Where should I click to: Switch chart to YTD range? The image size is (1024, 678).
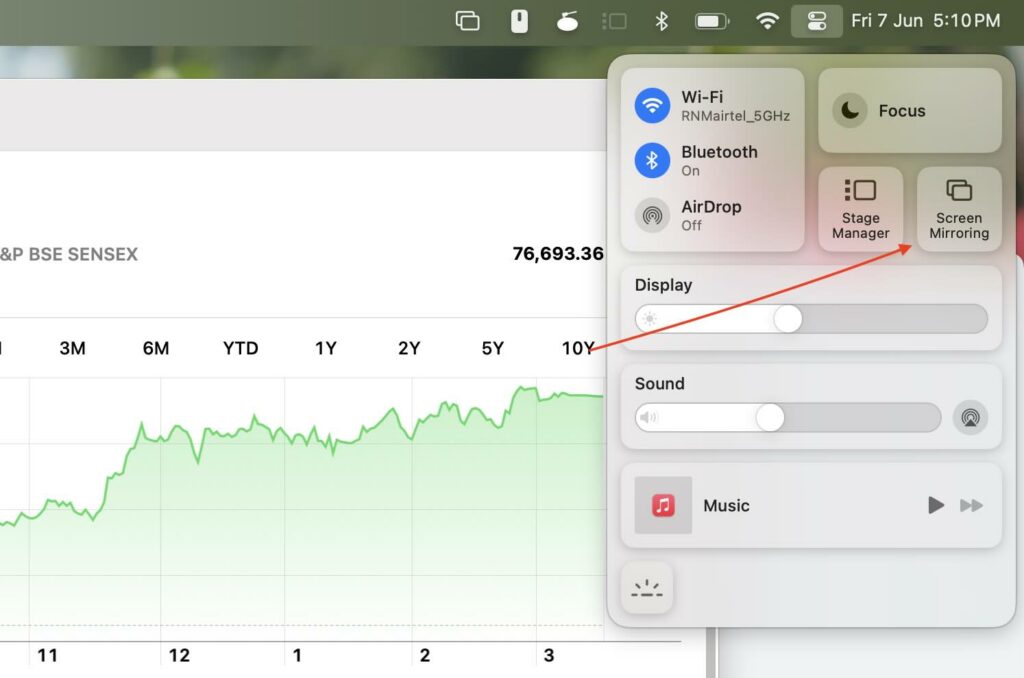coord(240,348)
